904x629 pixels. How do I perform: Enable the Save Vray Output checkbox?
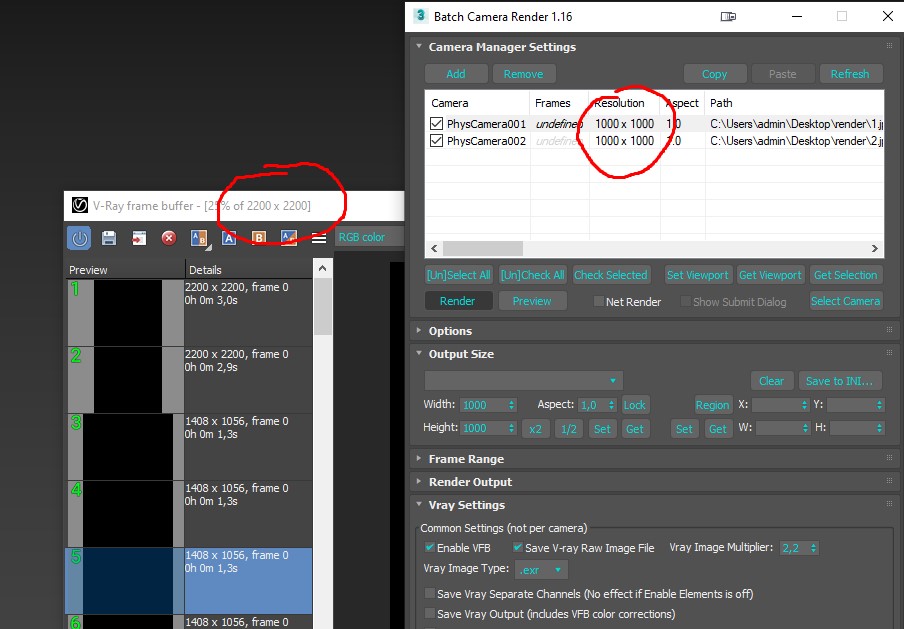(430, 613)
